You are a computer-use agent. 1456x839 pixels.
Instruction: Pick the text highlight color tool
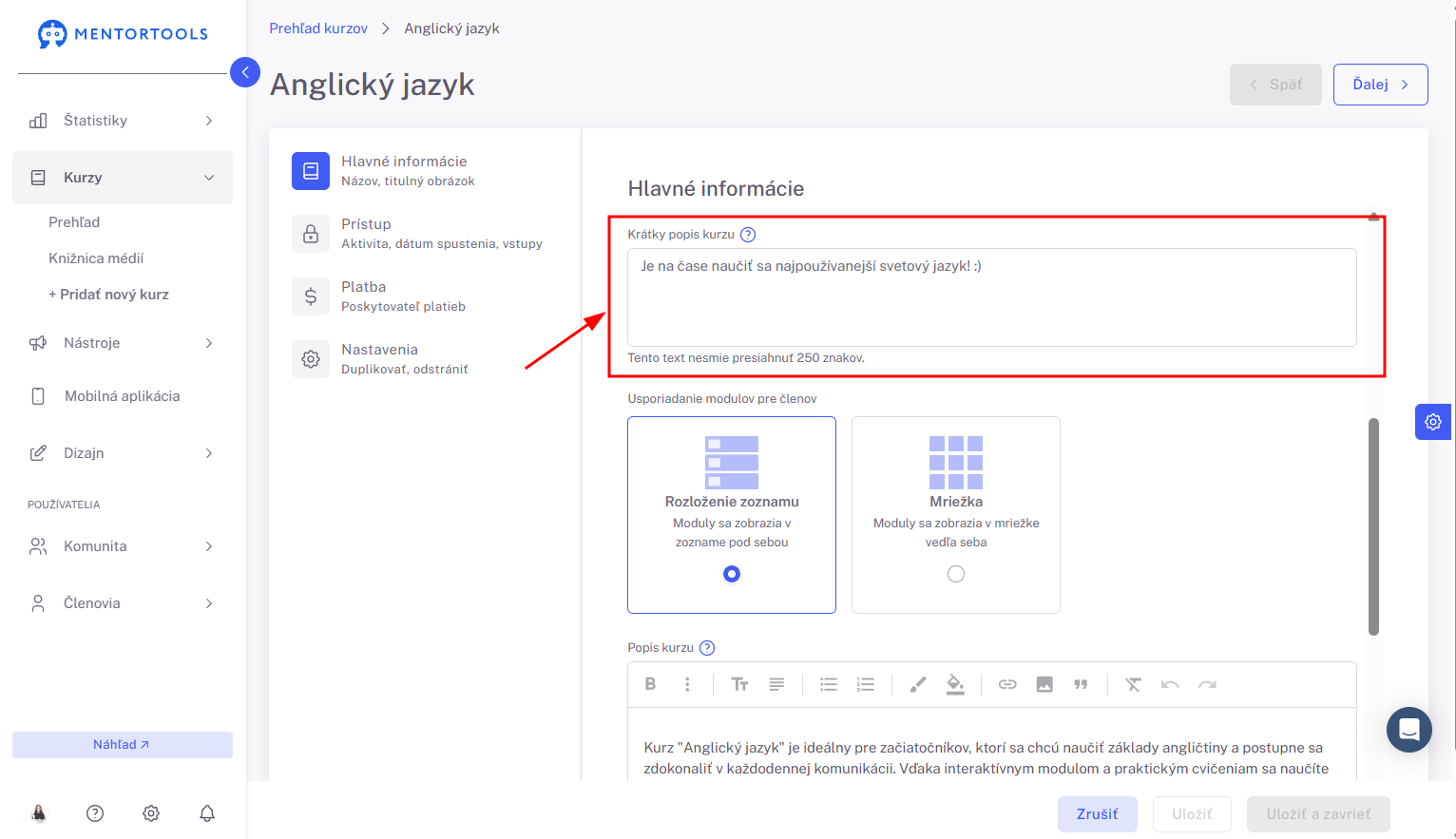955,684
